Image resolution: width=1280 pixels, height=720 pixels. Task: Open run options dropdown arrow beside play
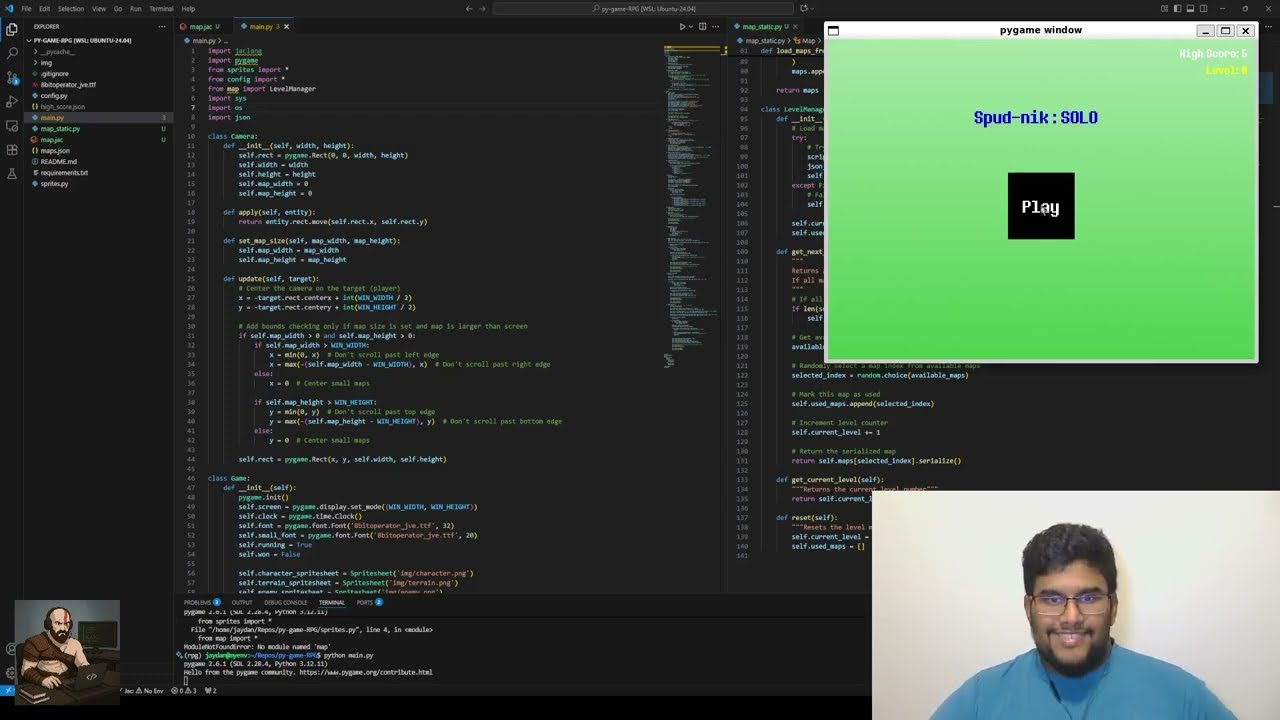pos(692,26)
